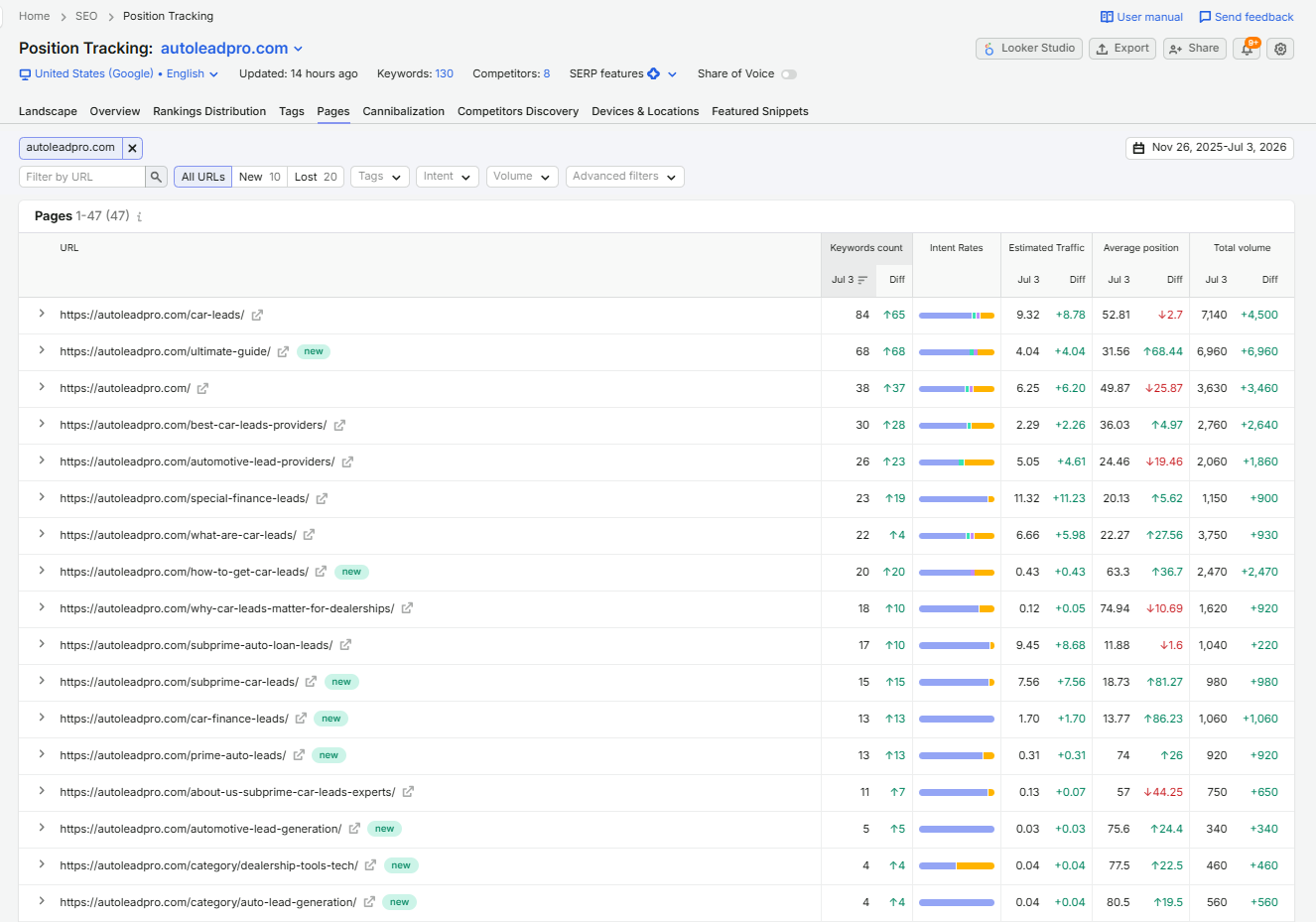Open car-leads URL external link icon

257,316
